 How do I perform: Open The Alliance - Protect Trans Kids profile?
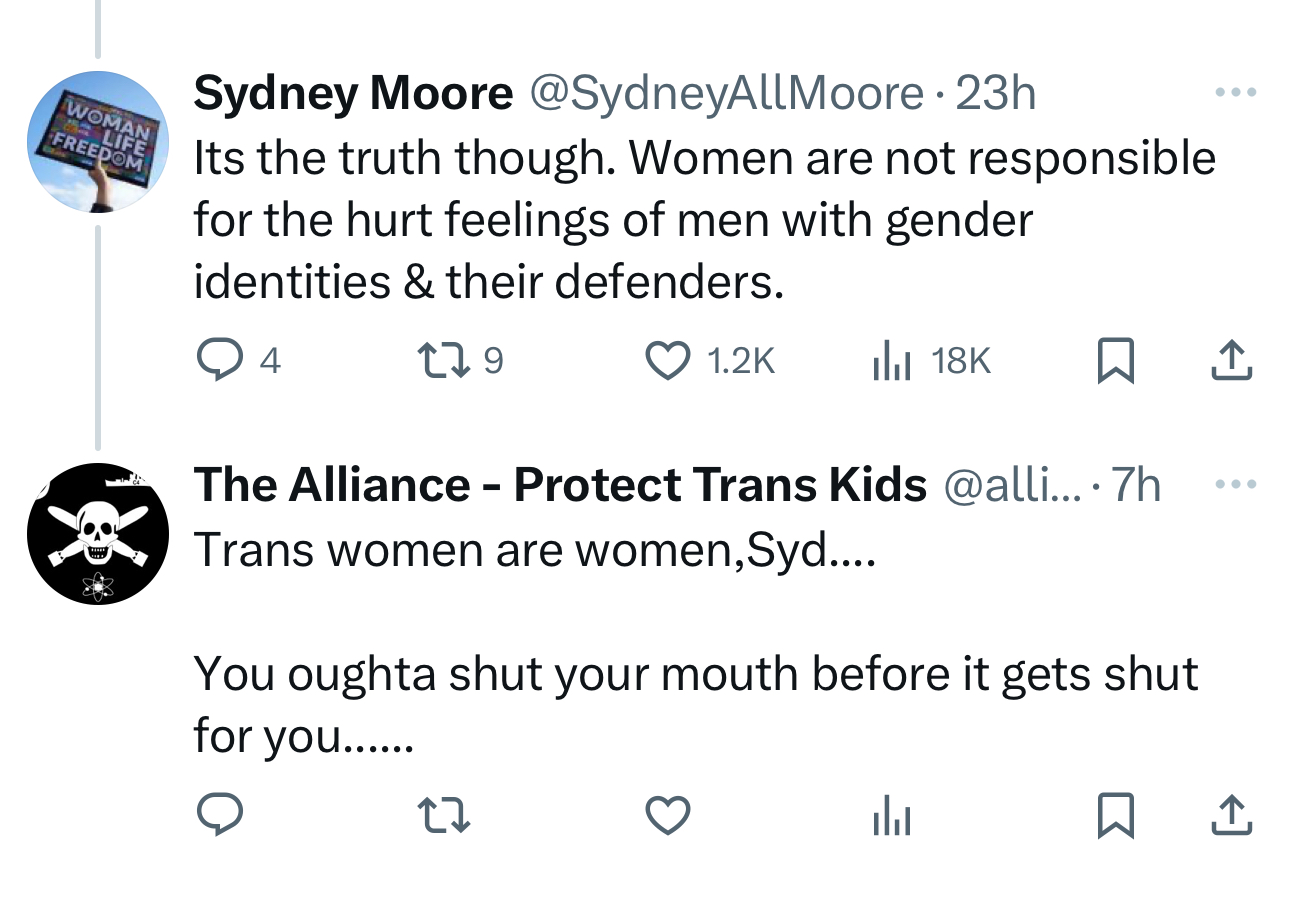(560, 485)
